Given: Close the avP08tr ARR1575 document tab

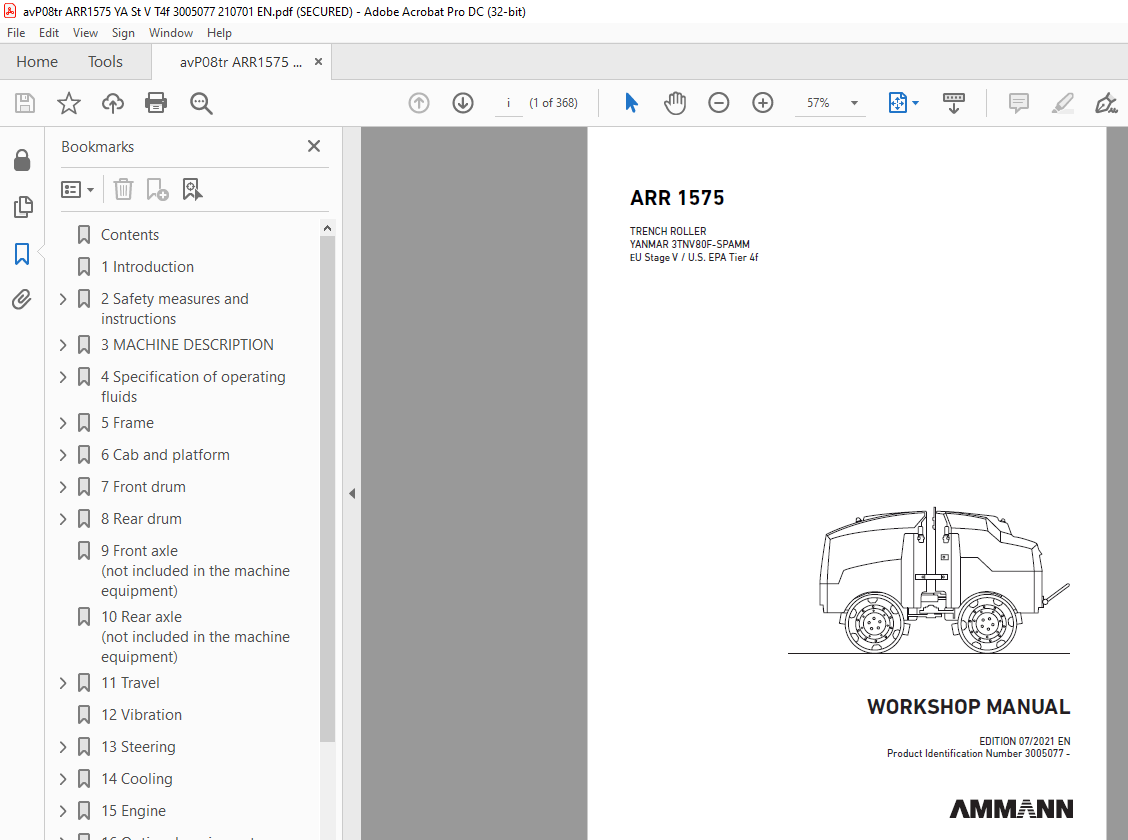Looking at the screenshot, I should (x=318, y=62).
